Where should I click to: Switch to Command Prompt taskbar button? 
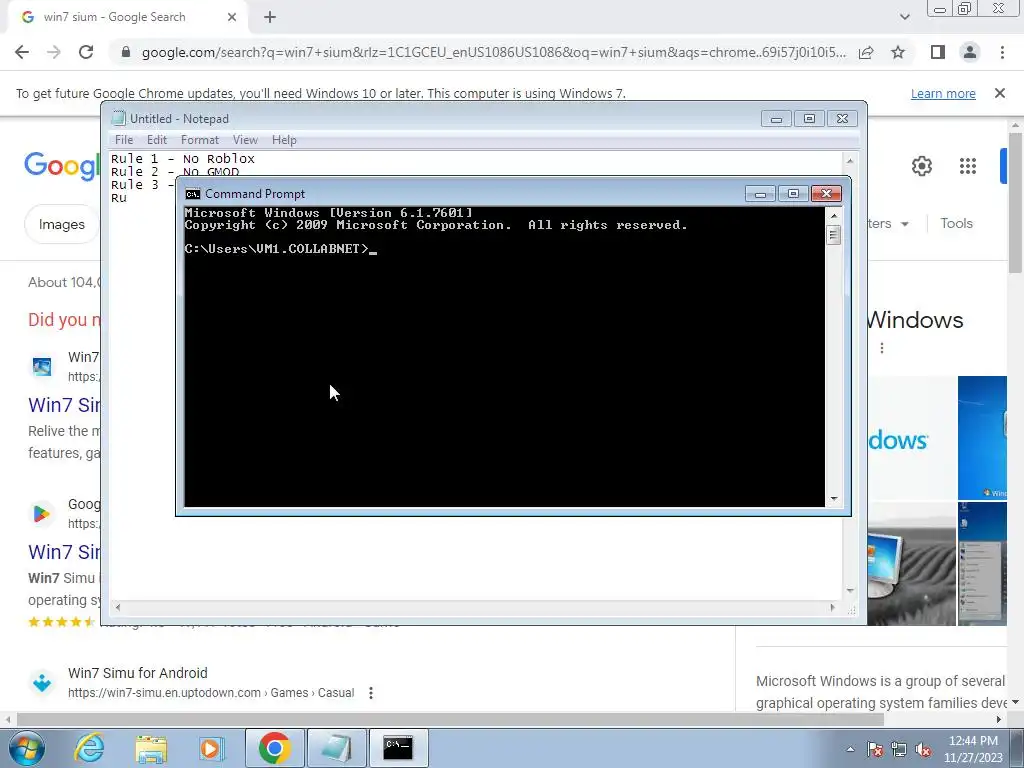tap(398, 748)
